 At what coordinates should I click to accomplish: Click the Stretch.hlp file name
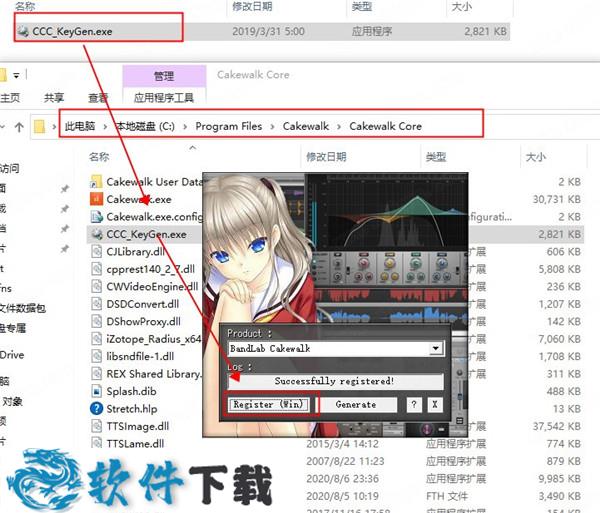click(x=132, y=409)
